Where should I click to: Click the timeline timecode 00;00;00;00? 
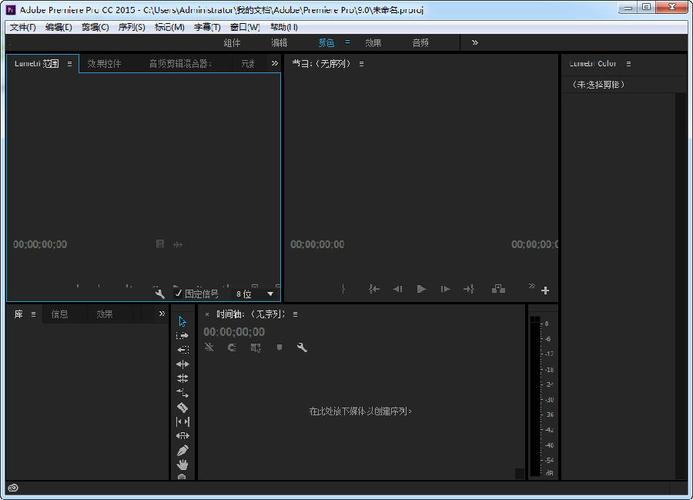pos(234,332)
